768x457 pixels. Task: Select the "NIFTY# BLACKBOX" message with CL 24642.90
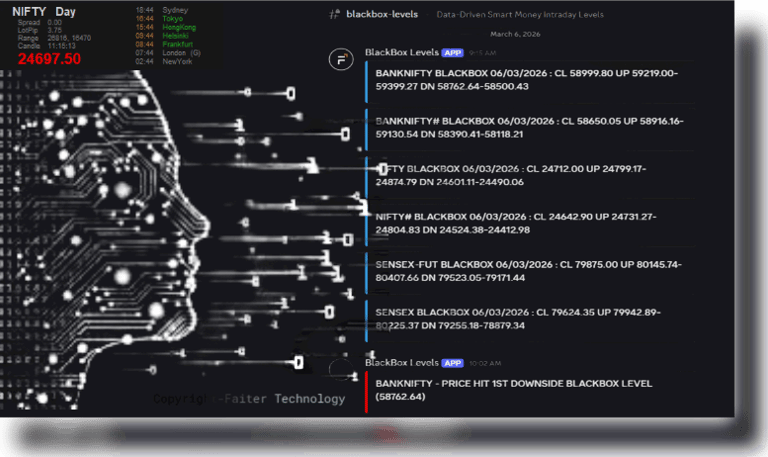click(x=516, y=223)
